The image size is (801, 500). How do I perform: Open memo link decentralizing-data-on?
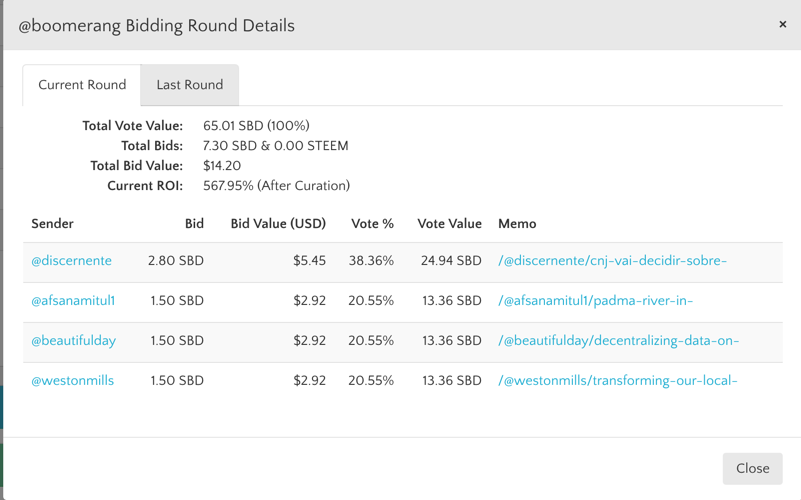[618, 341]
